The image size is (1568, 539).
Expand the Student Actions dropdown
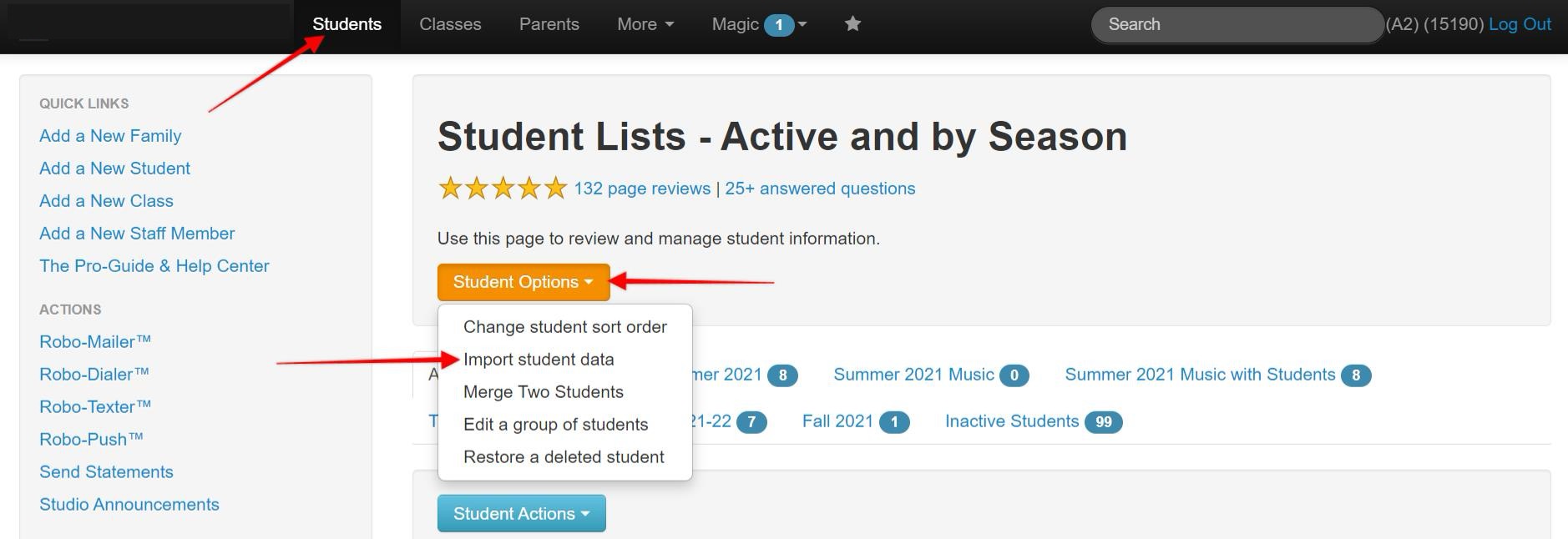[x=521, y=514]
